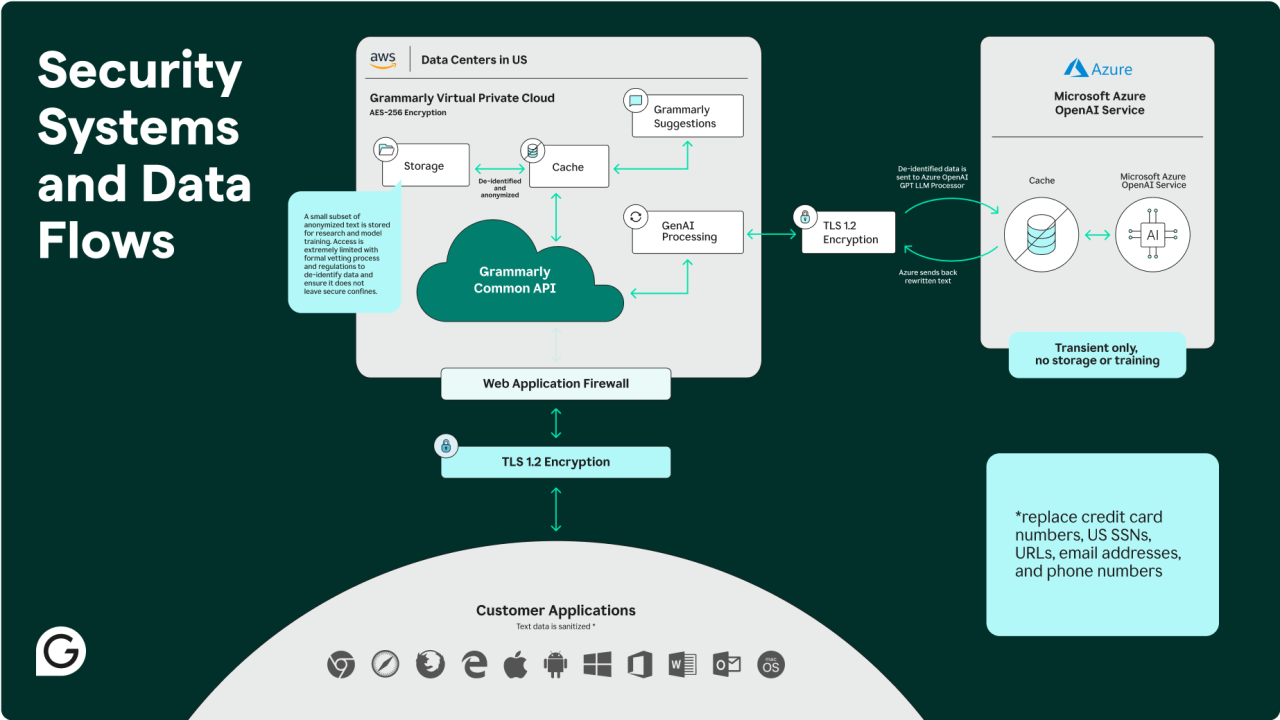Click the Web Application Firewall bar
The width and height of the screenshot is (1280, 720).
click(556, 383)
